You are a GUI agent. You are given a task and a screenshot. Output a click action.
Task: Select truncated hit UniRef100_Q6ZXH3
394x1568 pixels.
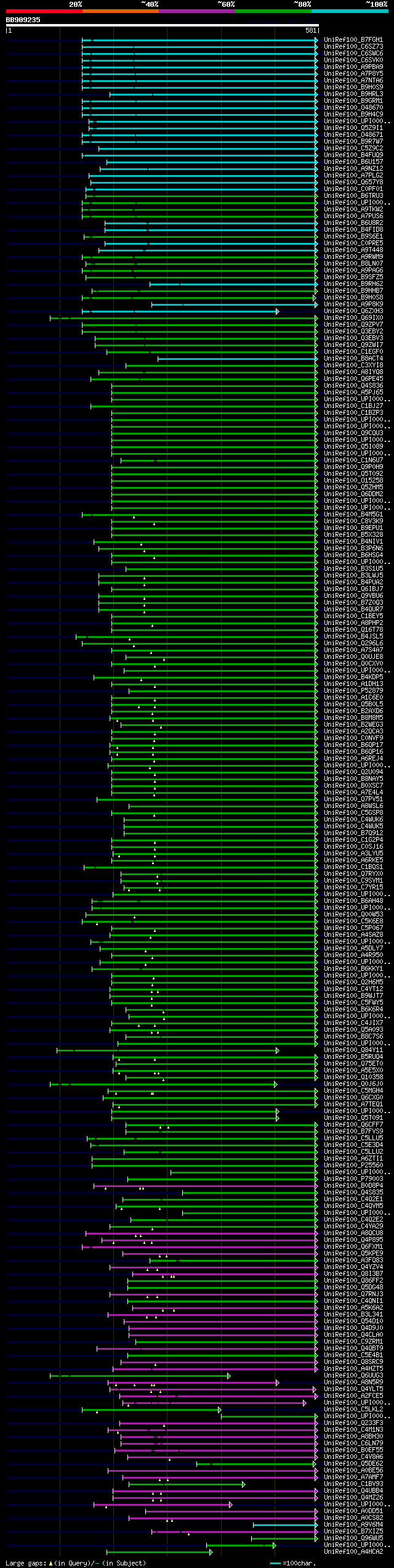pos(353,311)
